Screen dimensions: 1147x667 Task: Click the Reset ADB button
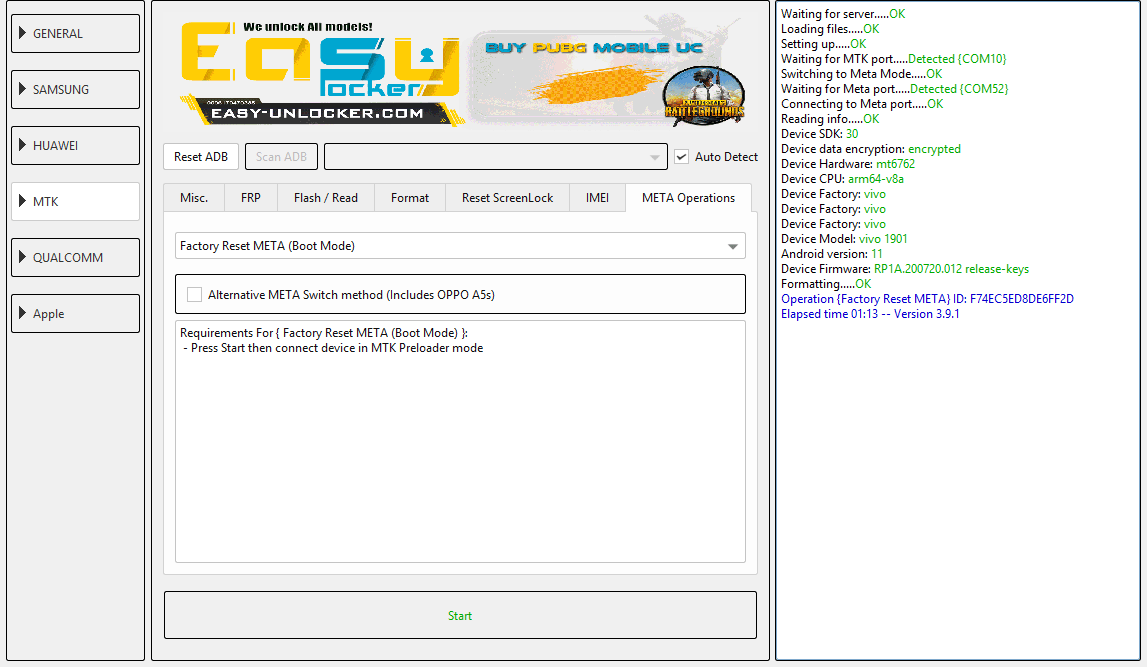201,156
